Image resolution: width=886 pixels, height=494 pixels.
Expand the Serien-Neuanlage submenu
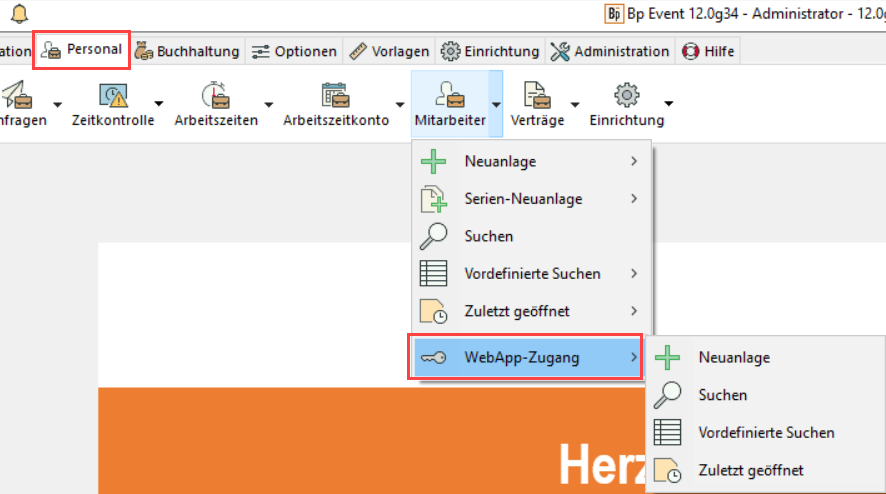634,199
